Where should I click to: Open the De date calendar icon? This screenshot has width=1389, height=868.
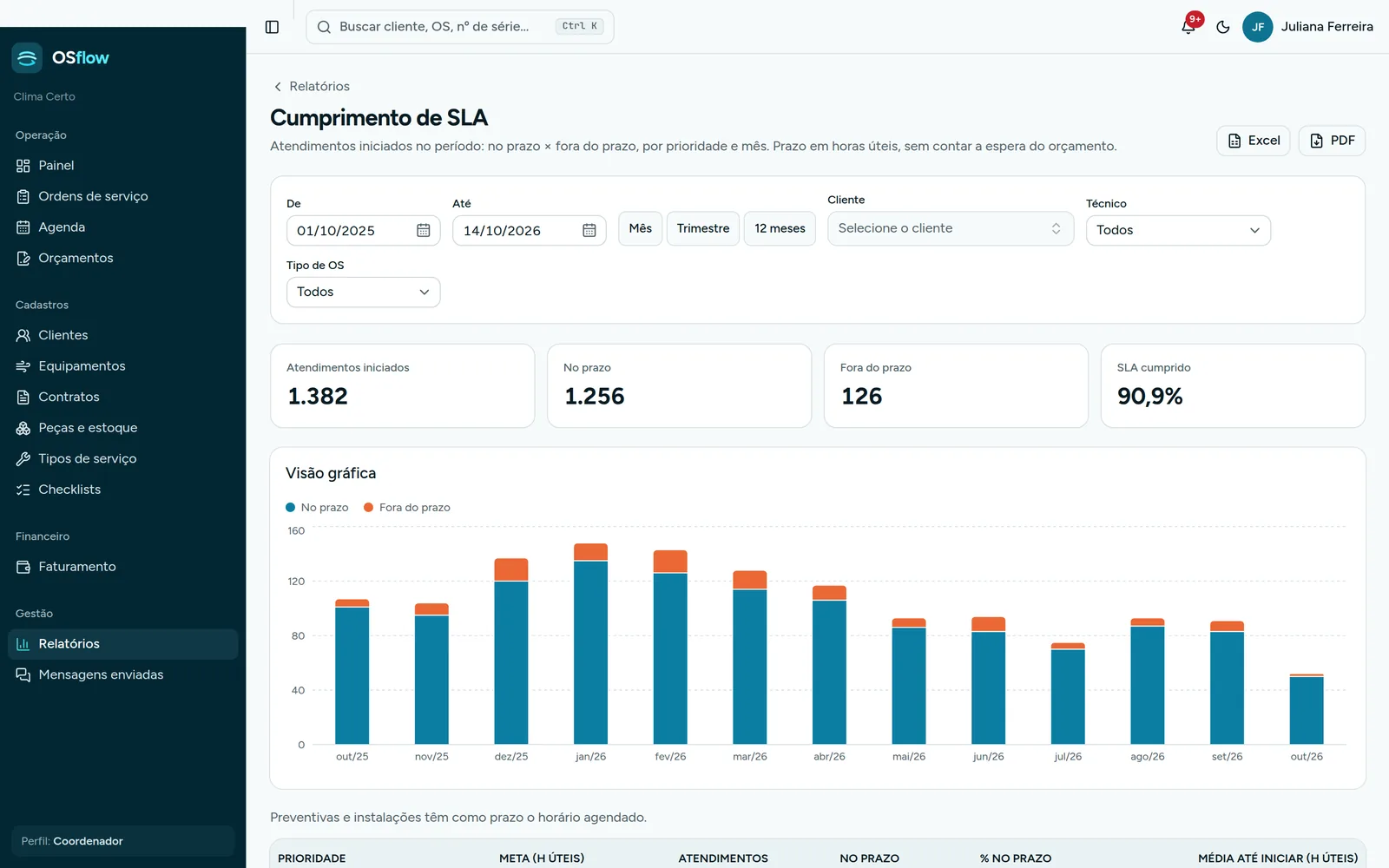pos(424,230)
